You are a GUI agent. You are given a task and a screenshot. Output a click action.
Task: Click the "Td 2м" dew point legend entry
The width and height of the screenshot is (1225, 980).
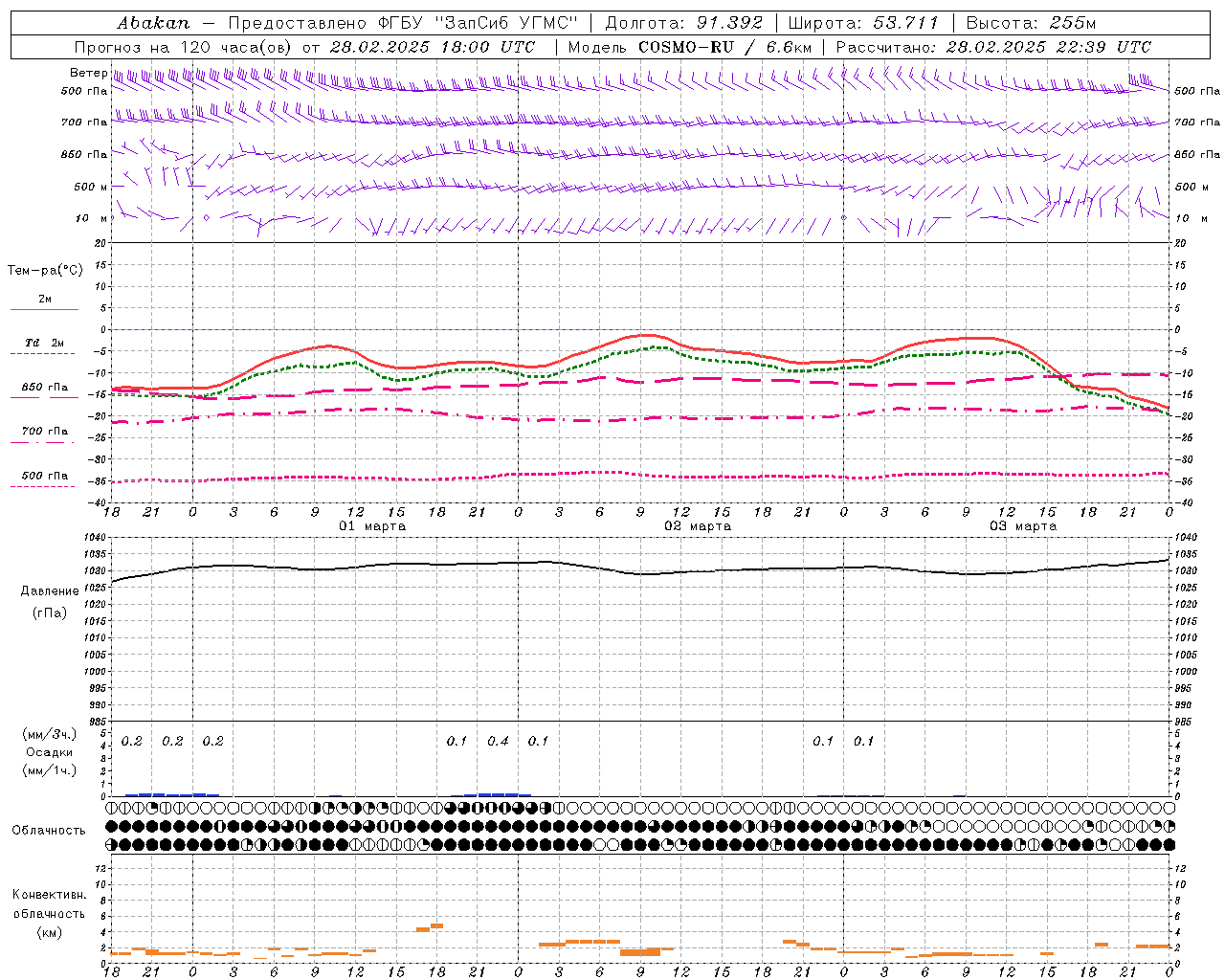pos(45,343)
